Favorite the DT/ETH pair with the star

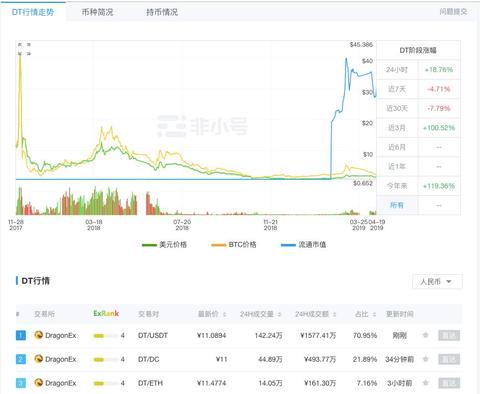pos(425,383)
